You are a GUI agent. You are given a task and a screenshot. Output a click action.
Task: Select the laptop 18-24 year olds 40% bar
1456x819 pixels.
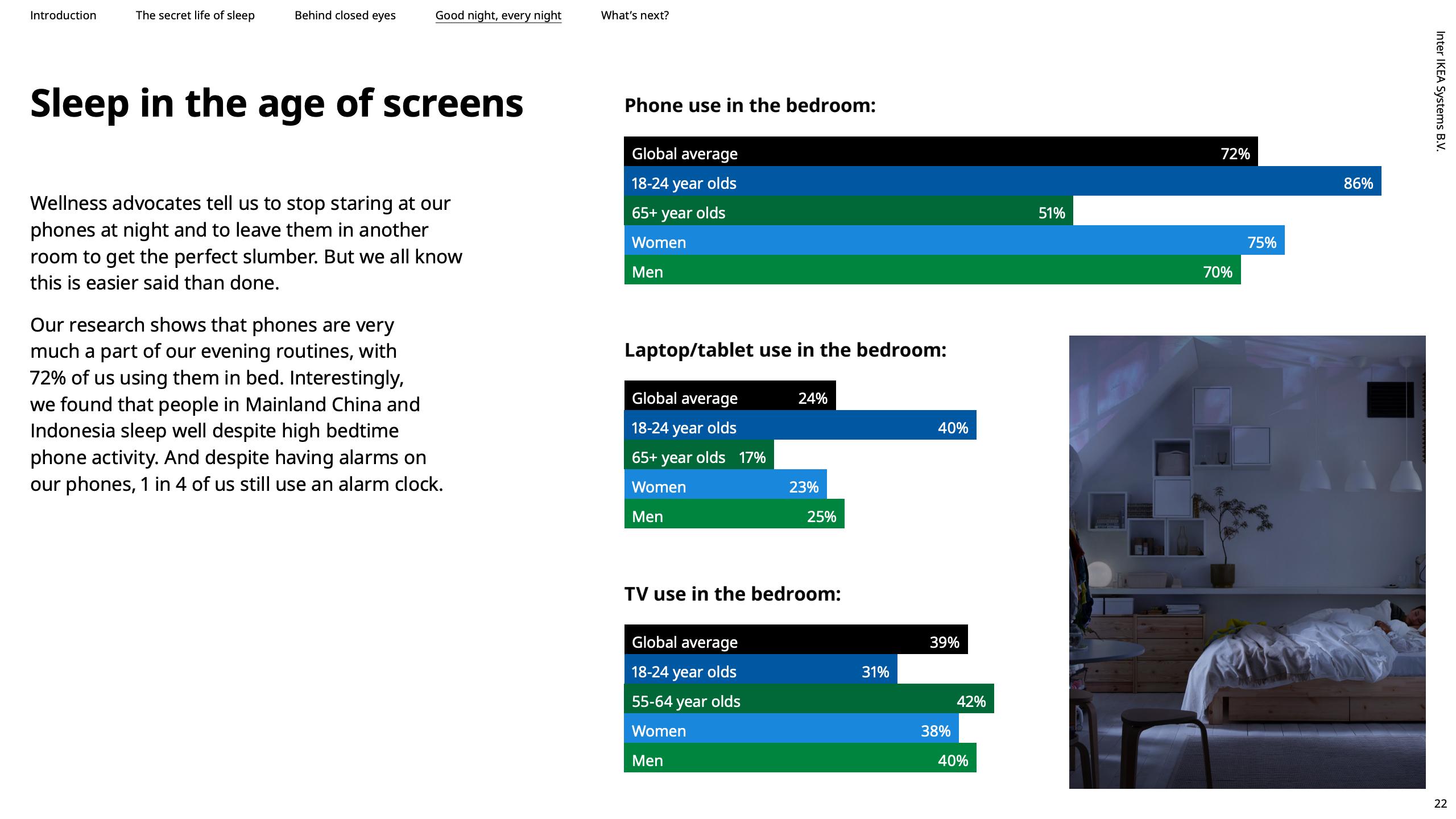pyautogui.click(x=800, y=425)
